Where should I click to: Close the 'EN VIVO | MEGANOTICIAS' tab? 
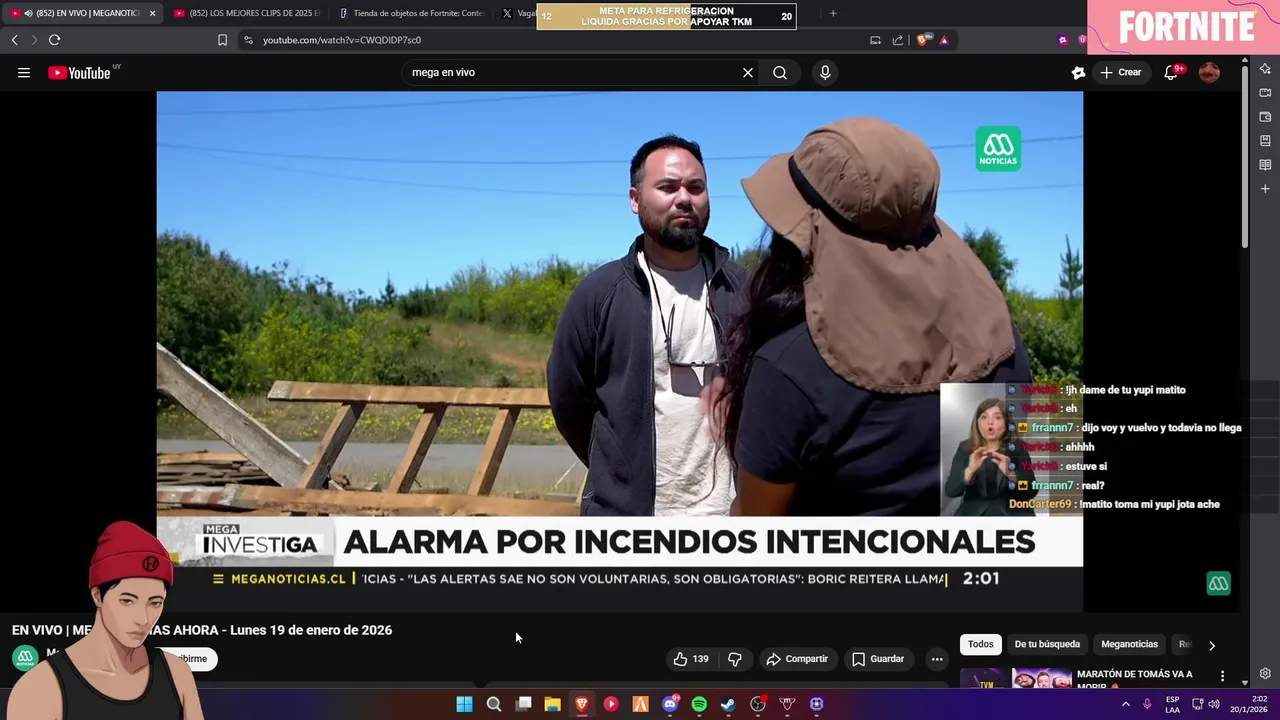point(152,14)
